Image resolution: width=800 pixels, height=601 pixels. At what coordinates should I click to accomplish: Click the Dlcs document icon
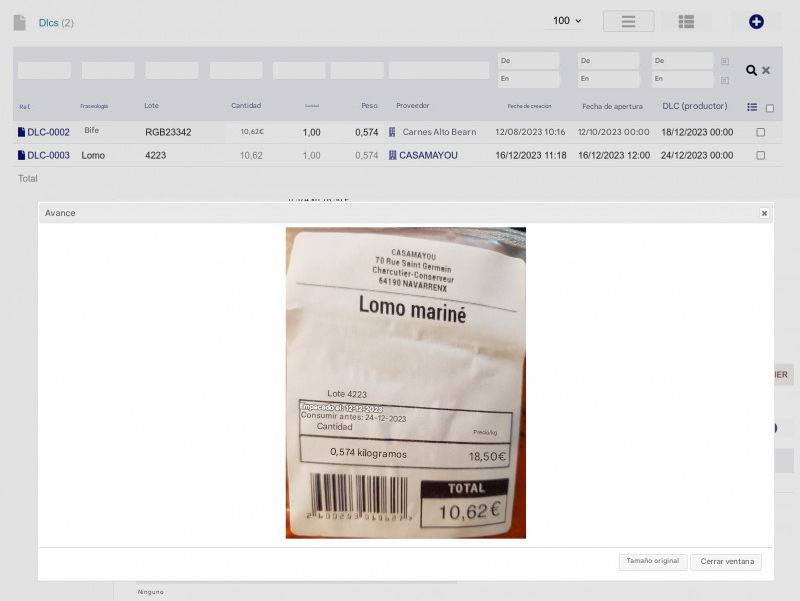coord(19,22)
